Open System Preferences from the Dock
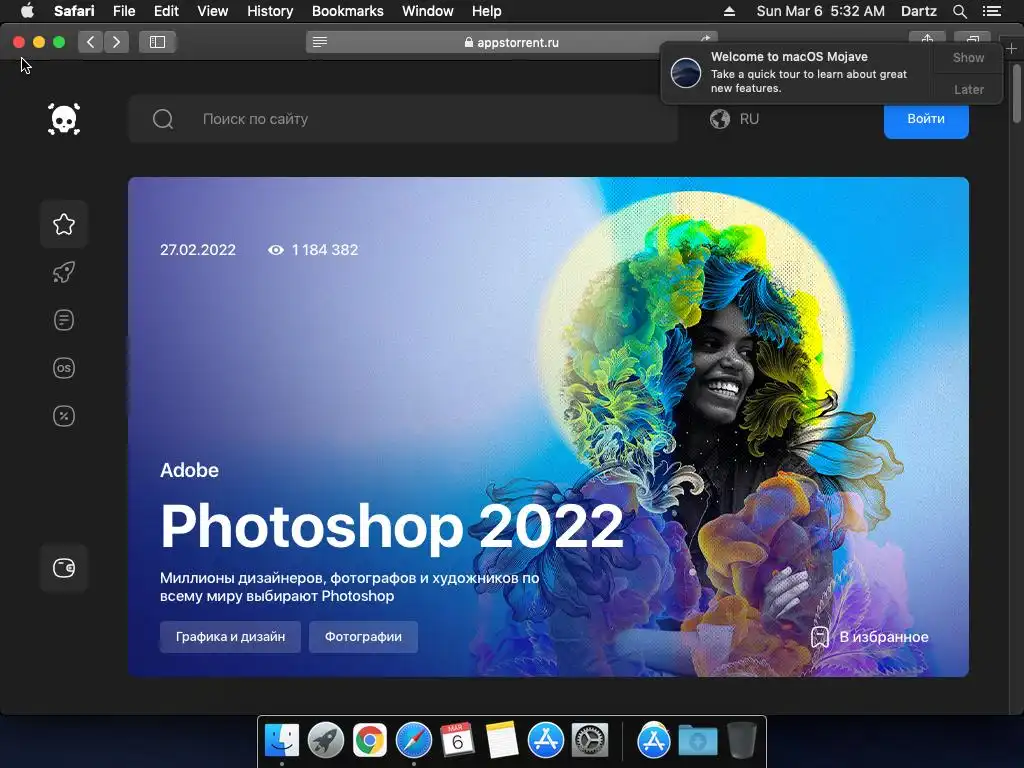 click(x=590, y=741)
